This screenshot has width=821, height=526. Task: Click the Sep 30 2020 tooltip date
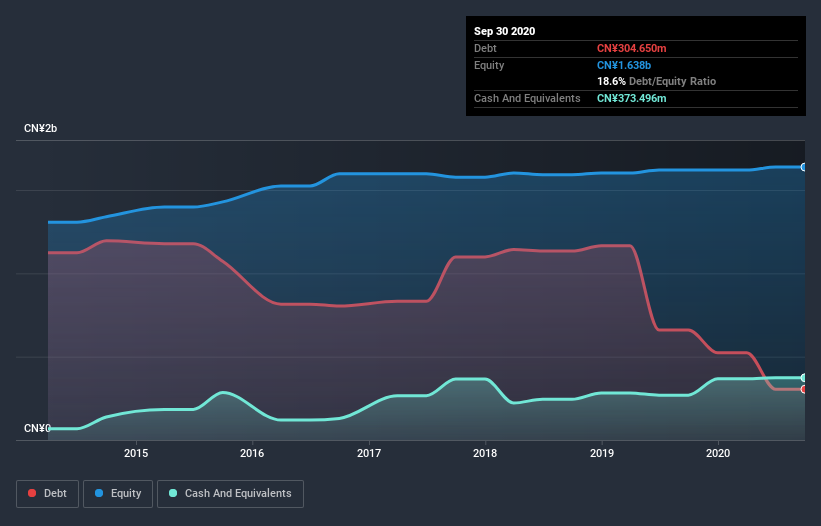pyautogui.click(x=505, y=31)
